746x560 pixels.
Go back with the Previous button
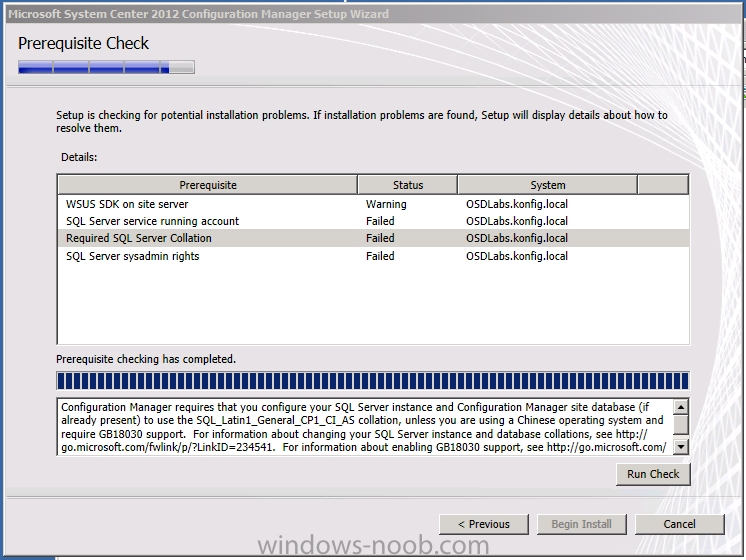click(x=484, y=524)
